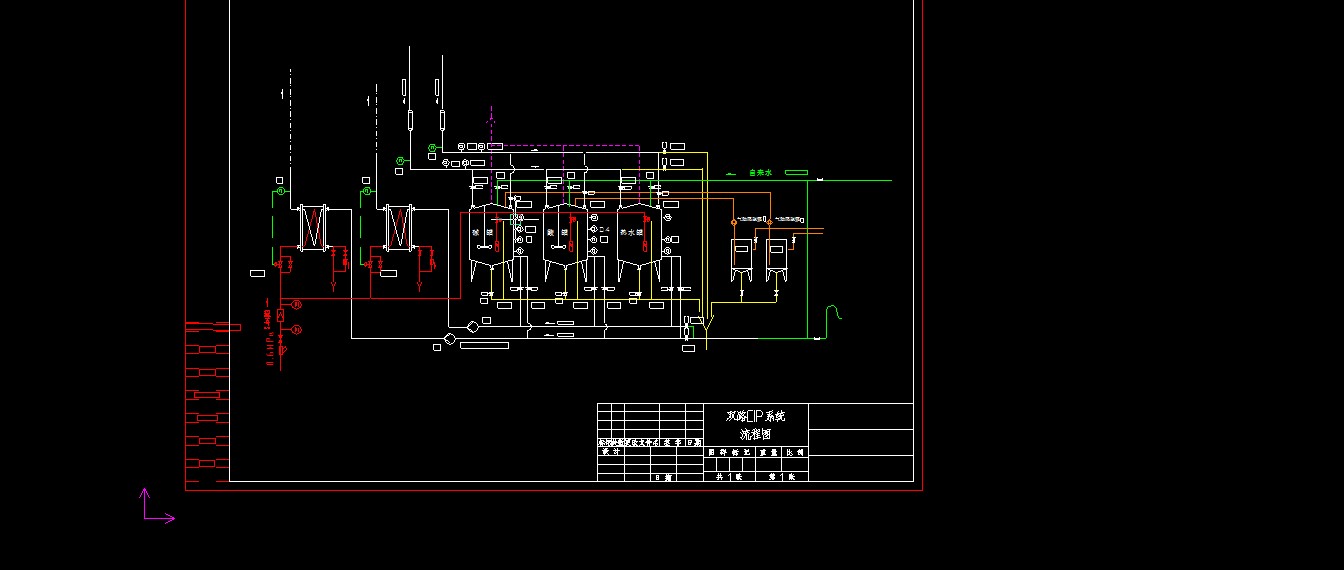Select the 图样标记 cell in the title block
The image size is (1344, 570).
pyautogui.click(x=730, y=452)
